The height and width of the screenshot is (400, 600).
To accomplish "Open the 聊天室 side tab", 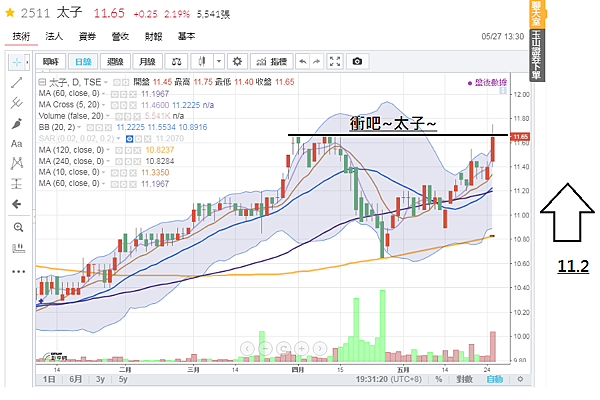I will [536, 14].
